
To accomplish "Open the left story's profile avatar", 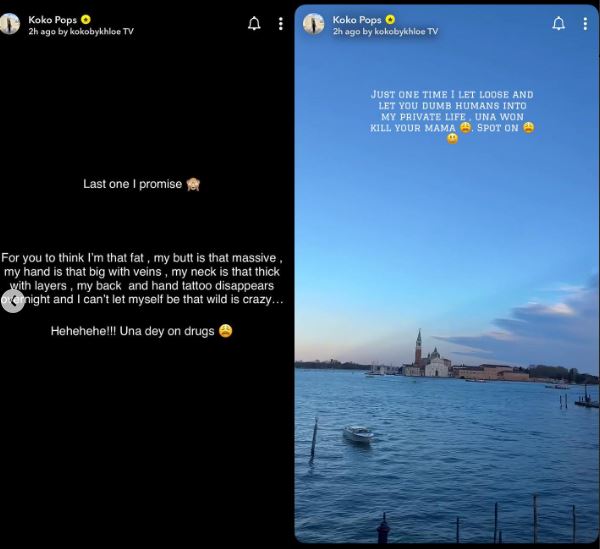I will [x=9, y=24].
